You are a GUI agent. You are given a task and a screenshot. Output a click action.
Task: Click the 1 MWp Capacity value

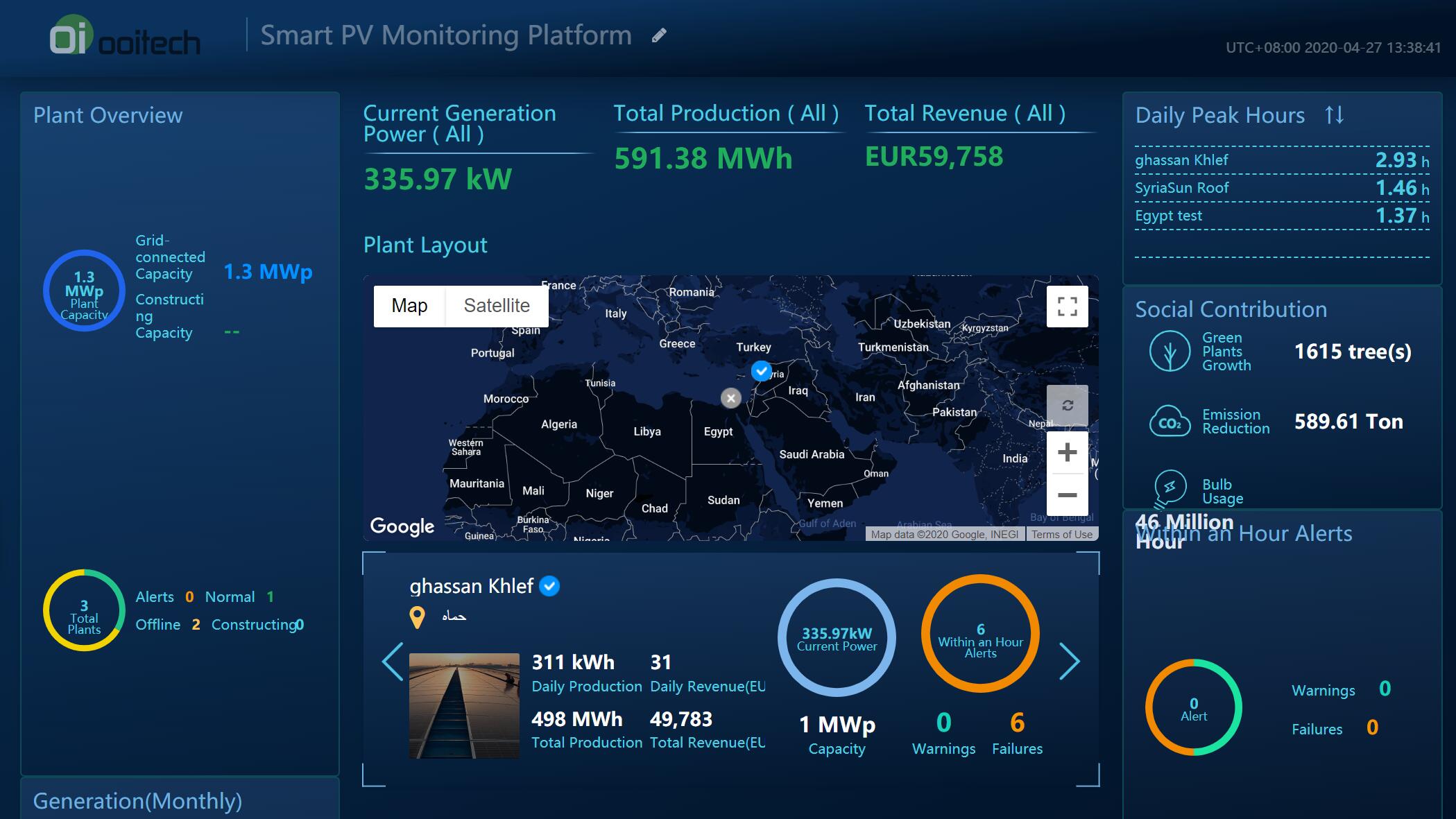(x=837, y=725)
